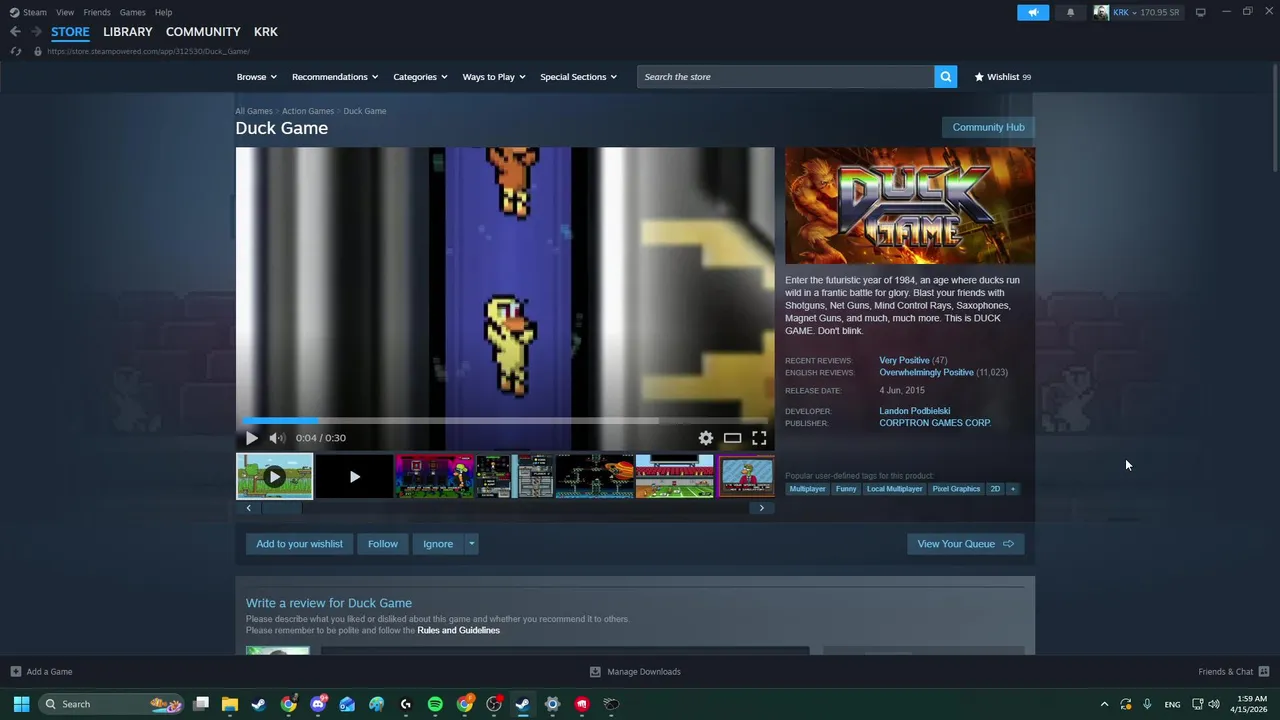Open the Wishlist with star icon
This screenshot has height=720, width=1280.
[1003, 77]
